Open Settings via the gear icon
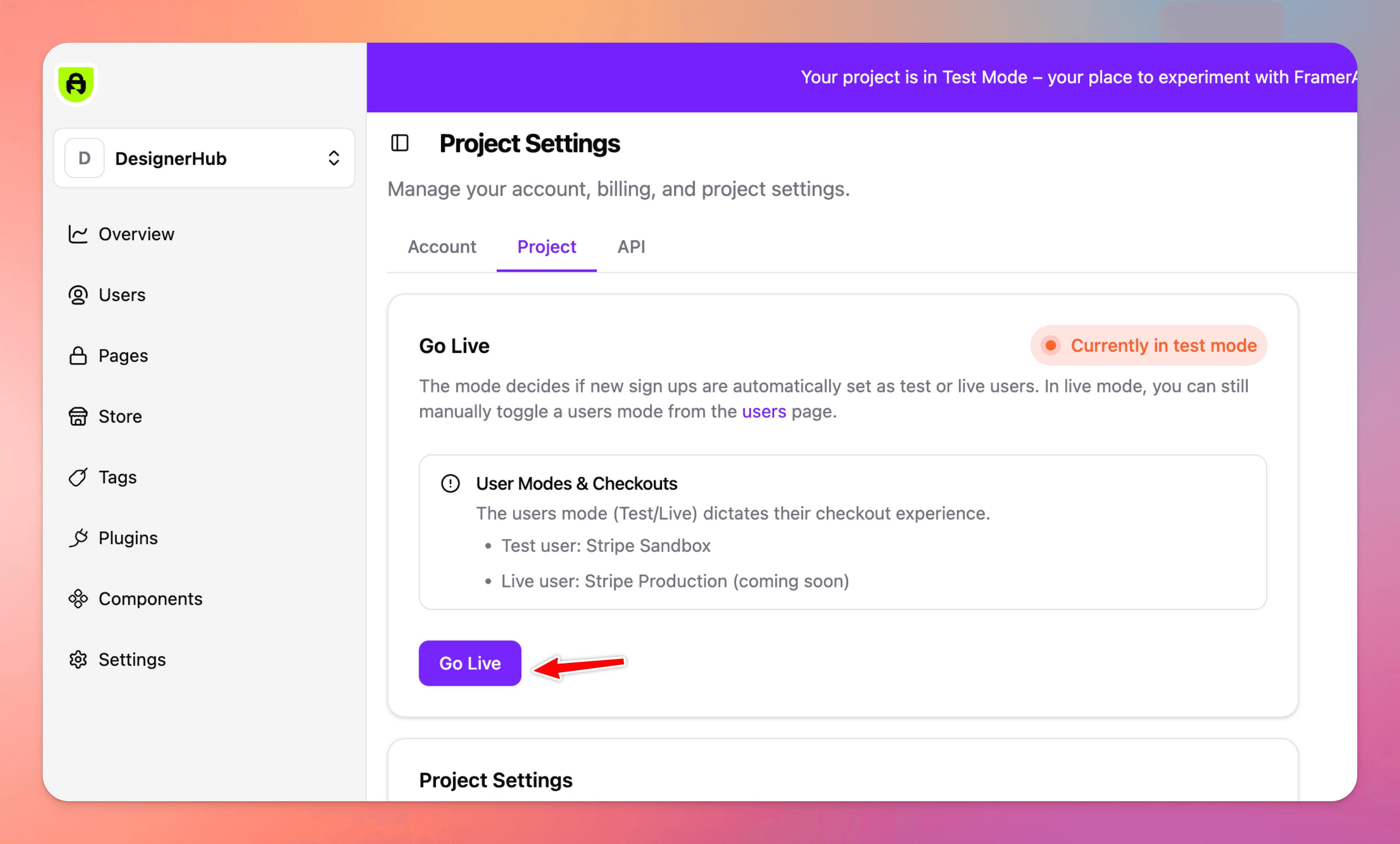The image size is (1400, 844). pyautogui.click(x=78, y=660)
